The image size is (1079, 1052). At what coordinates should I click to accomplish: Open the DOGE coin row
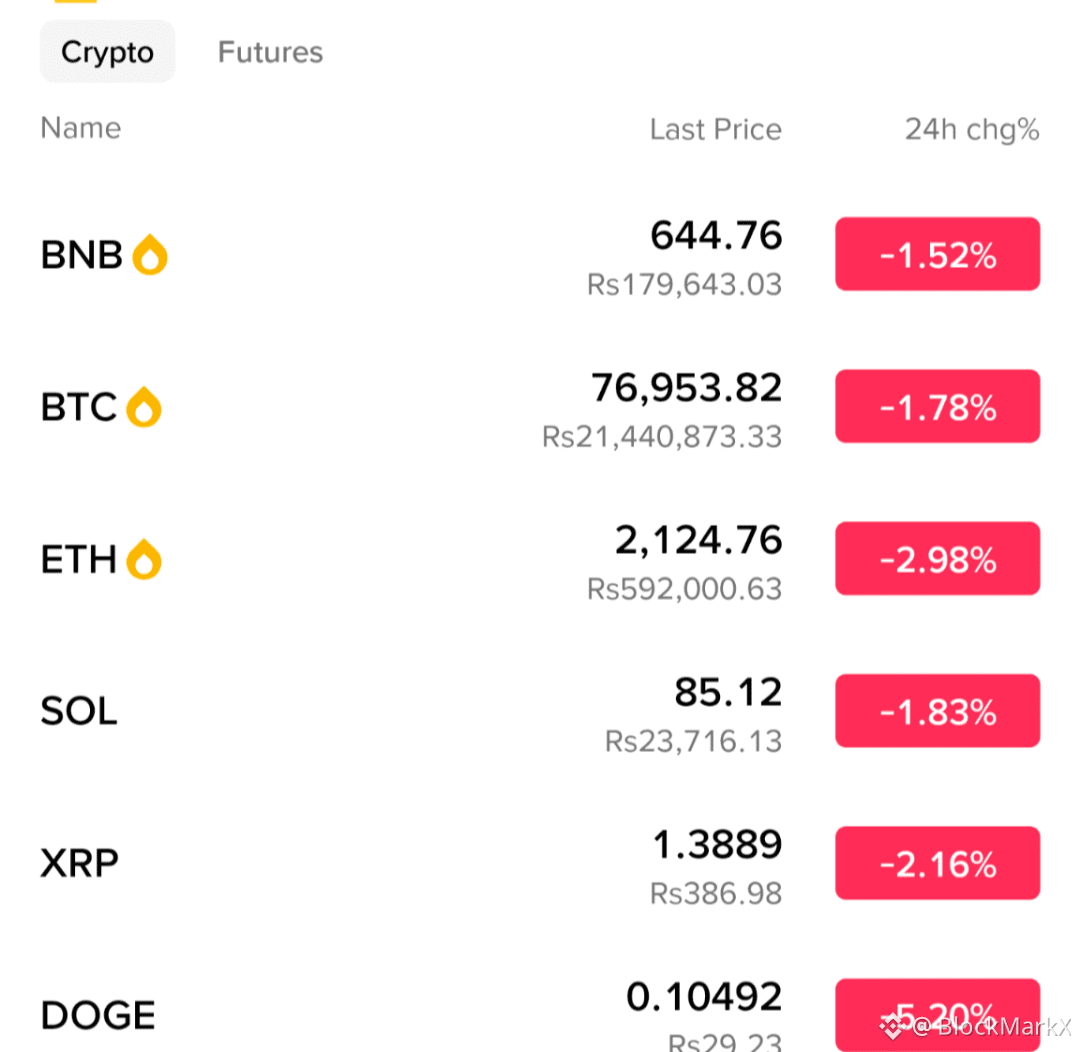(x=540, y=1013)
